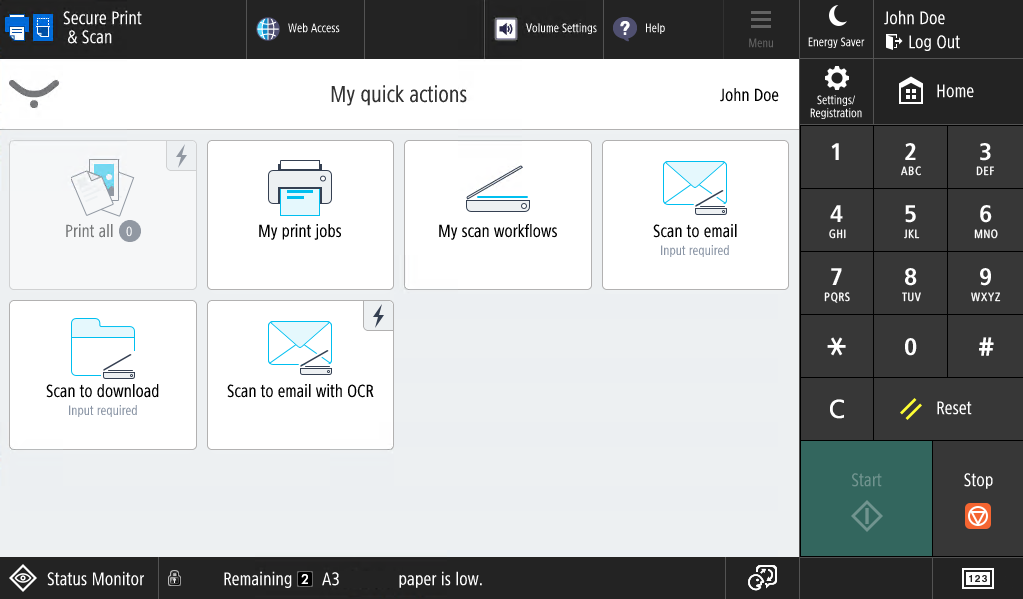Select the 'Remaining 2 A3' status text
The width and height of the screenshot is (1023, 599).
coord(281,579)
